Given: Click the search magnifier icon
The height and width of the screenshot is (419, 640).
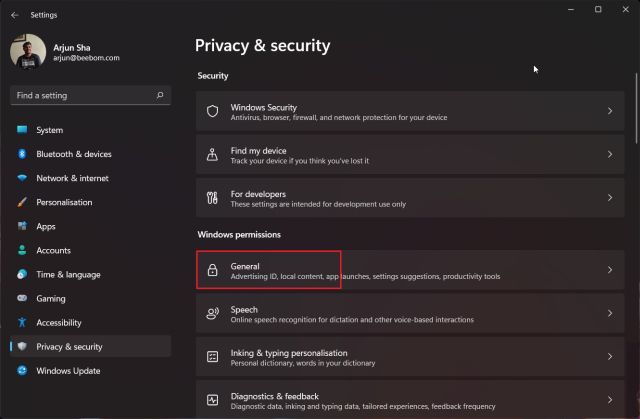Looking at the screenshot, I should pyautogui.click(x=160, y=95).
